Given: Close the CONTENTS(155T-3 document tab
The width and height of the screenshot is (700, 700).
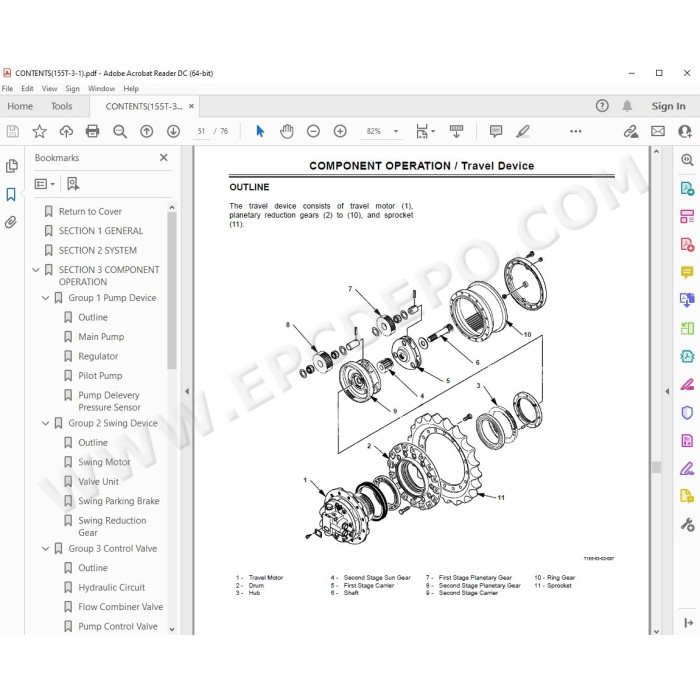Looking at the screenshot, I should [x=191, y=106].
